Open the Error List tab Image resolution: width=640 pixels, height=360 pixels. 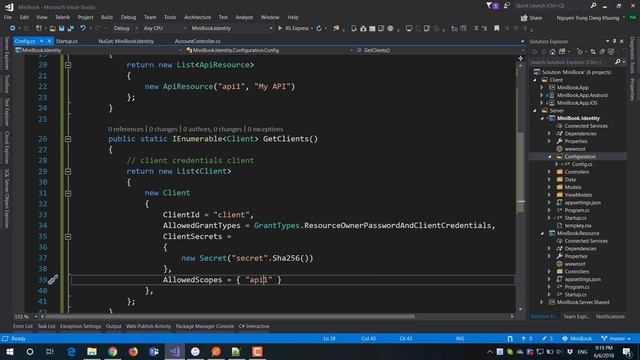pyautogui.click(x=22, y=326)
